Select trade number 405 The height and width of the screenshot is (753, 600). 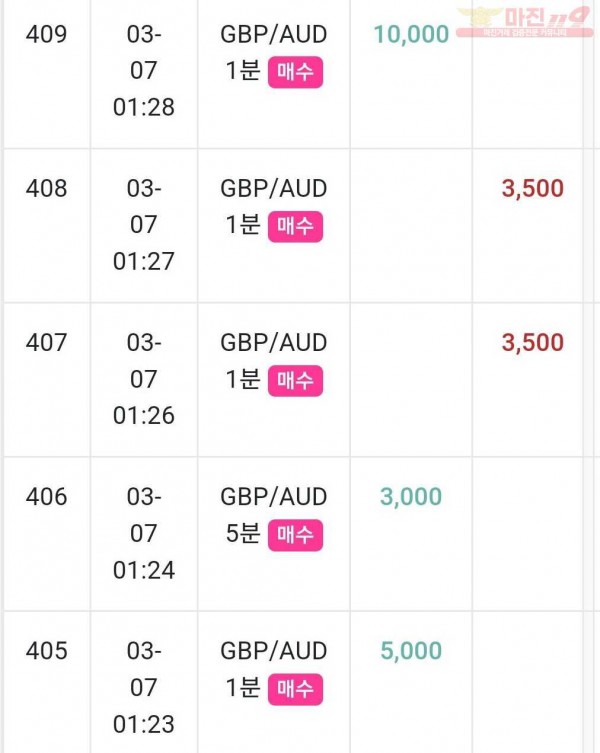[47, 651]
